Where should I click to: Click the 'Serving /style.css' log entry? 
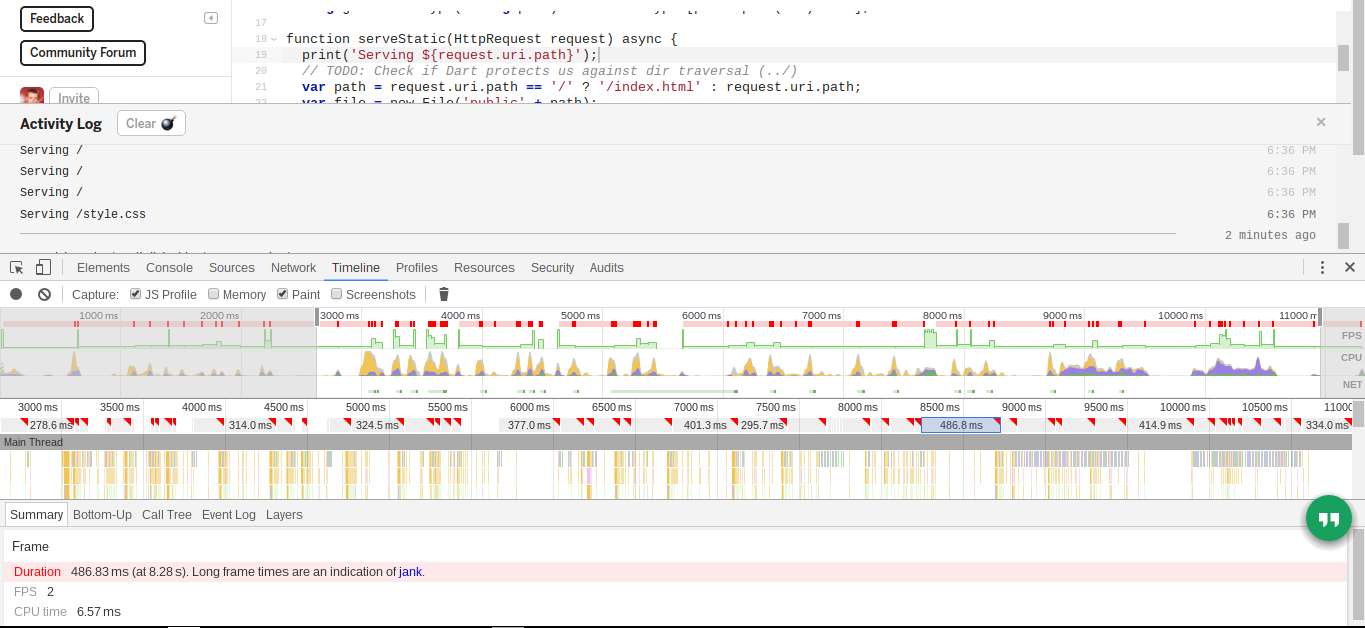83,214
